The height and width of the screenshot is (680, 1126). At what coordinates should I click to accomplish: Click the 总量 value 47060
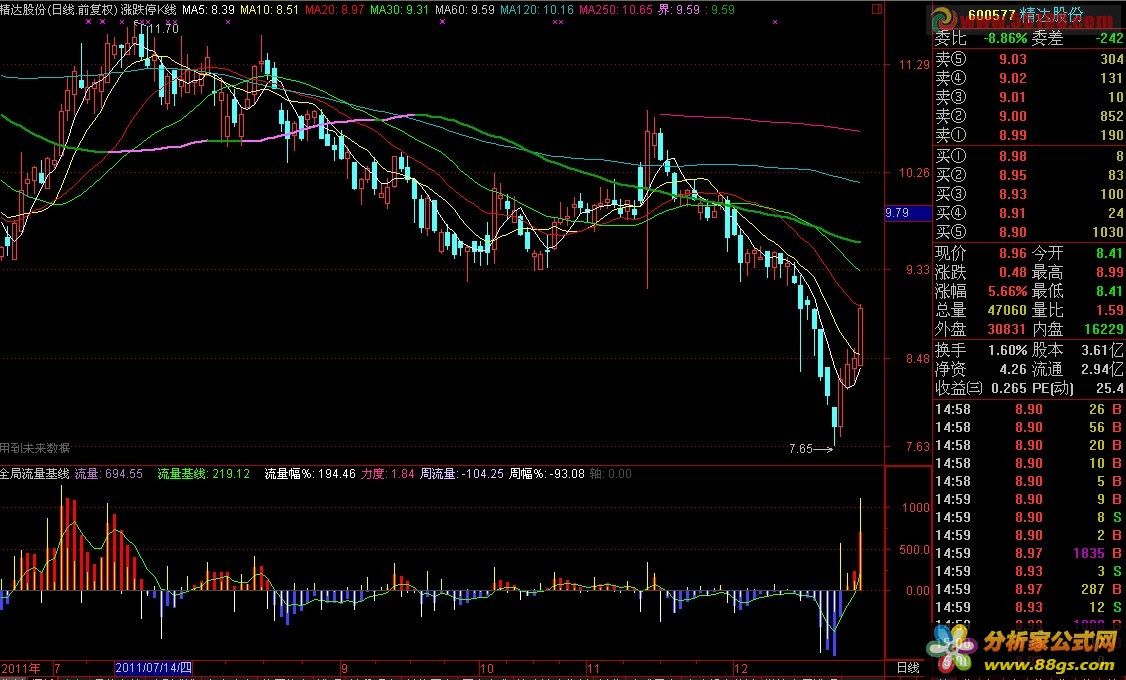click(x=1007, y=310)
